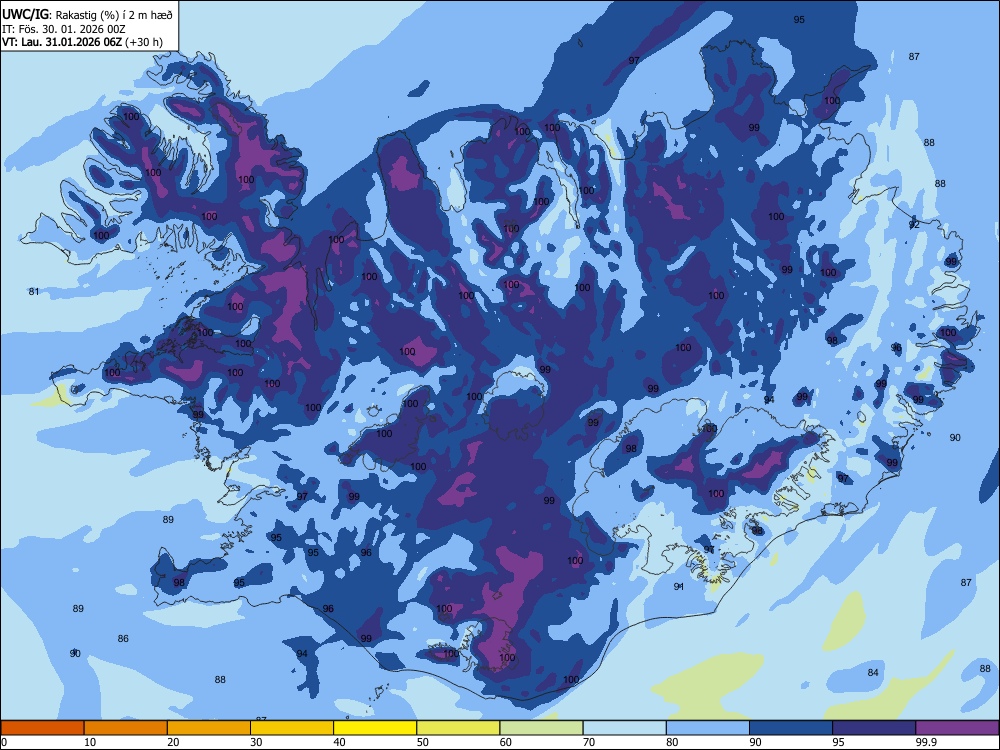Click the 80–90 light blue legend swatch

pos(708,728)
